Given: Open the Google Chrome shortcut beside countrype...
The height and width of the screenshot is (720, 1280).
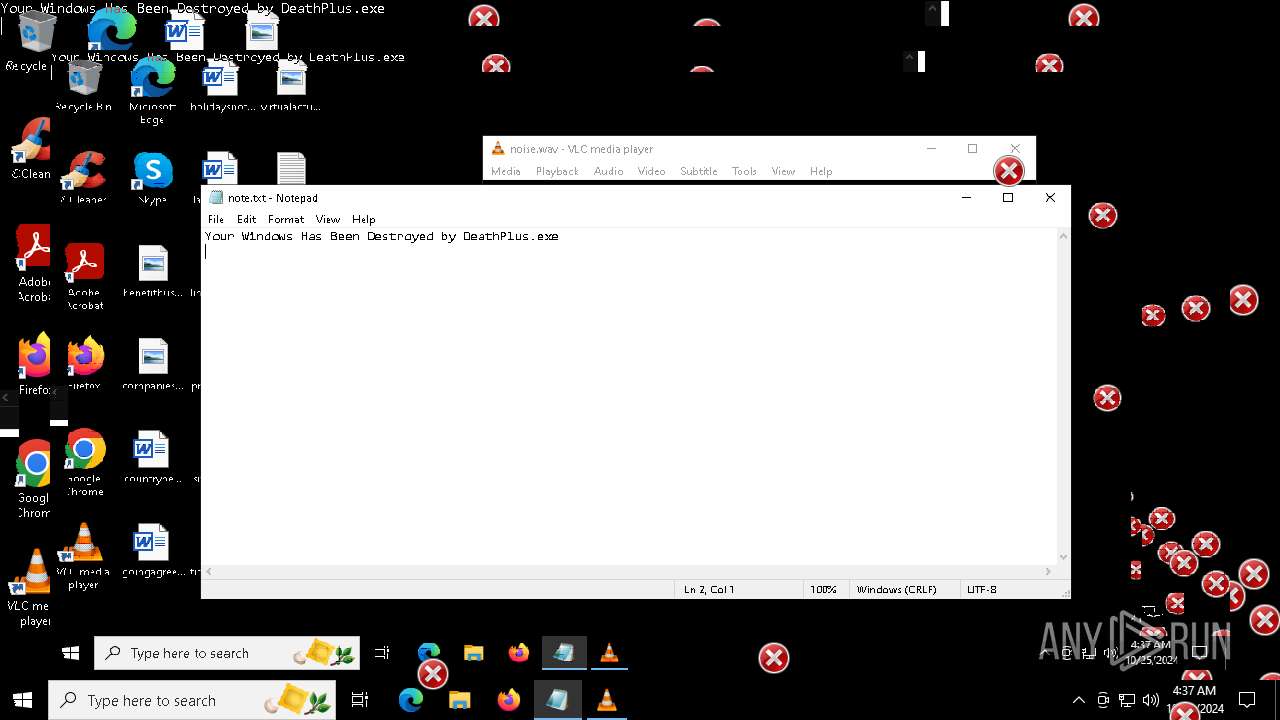Looking at the screenshot, I should [x=84, y=463].
